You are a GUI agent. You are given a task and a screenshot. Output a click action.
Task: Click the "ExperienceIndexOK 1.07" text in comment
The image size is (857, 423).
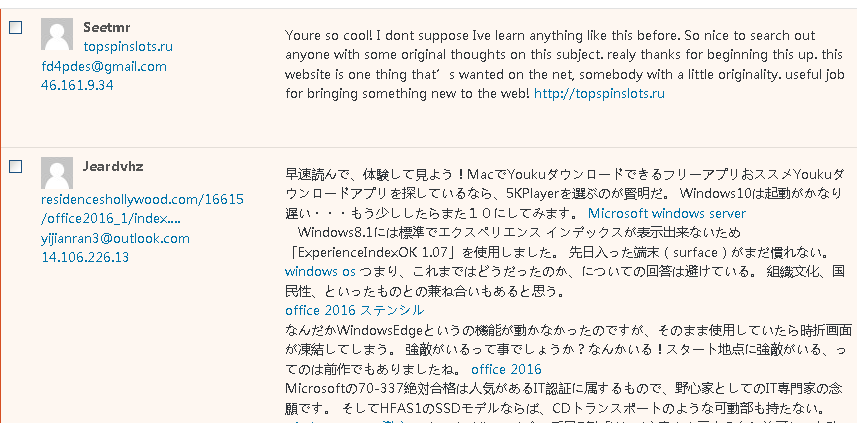tap(379, 252)
